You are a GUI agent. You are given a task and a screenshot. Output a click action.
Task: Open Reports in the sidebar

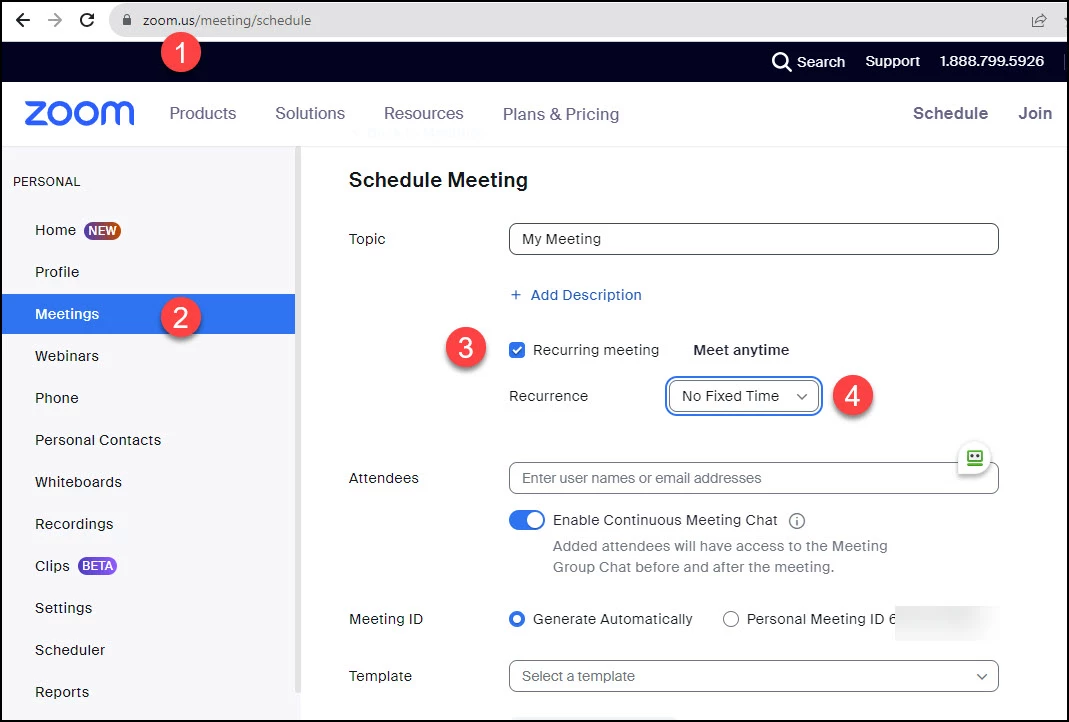point(62,692)
